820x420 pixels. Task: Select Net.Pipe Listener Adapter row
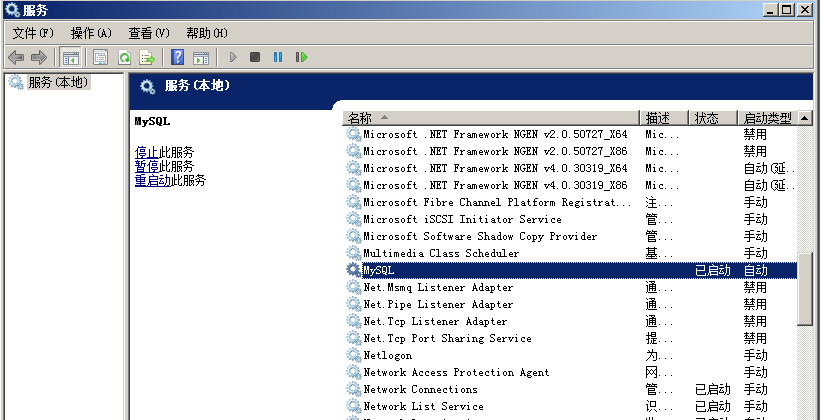coord(571,304)
